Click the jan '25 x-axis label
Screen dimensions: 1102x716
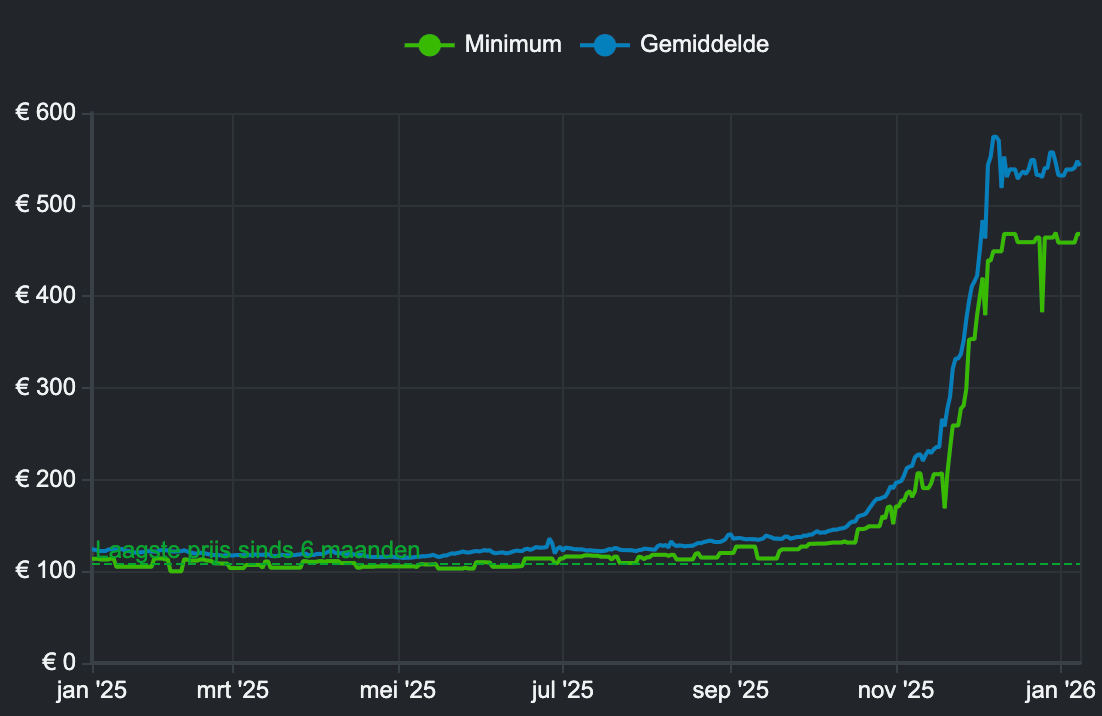[93, 690]
